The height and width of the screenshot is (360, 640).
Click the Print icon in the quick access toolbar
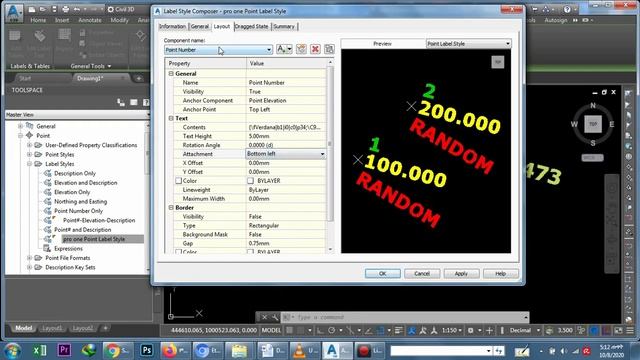point(65,9)
